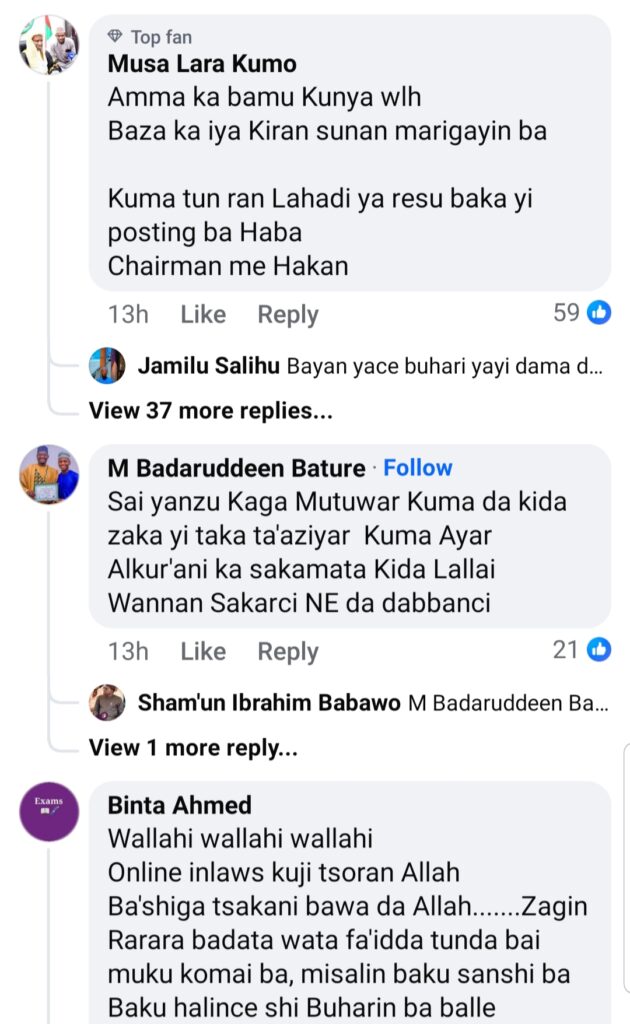Like M Badaruddeen Bature's comment
The height and width of the screenshot is (1024, 630).
[203, 651]
